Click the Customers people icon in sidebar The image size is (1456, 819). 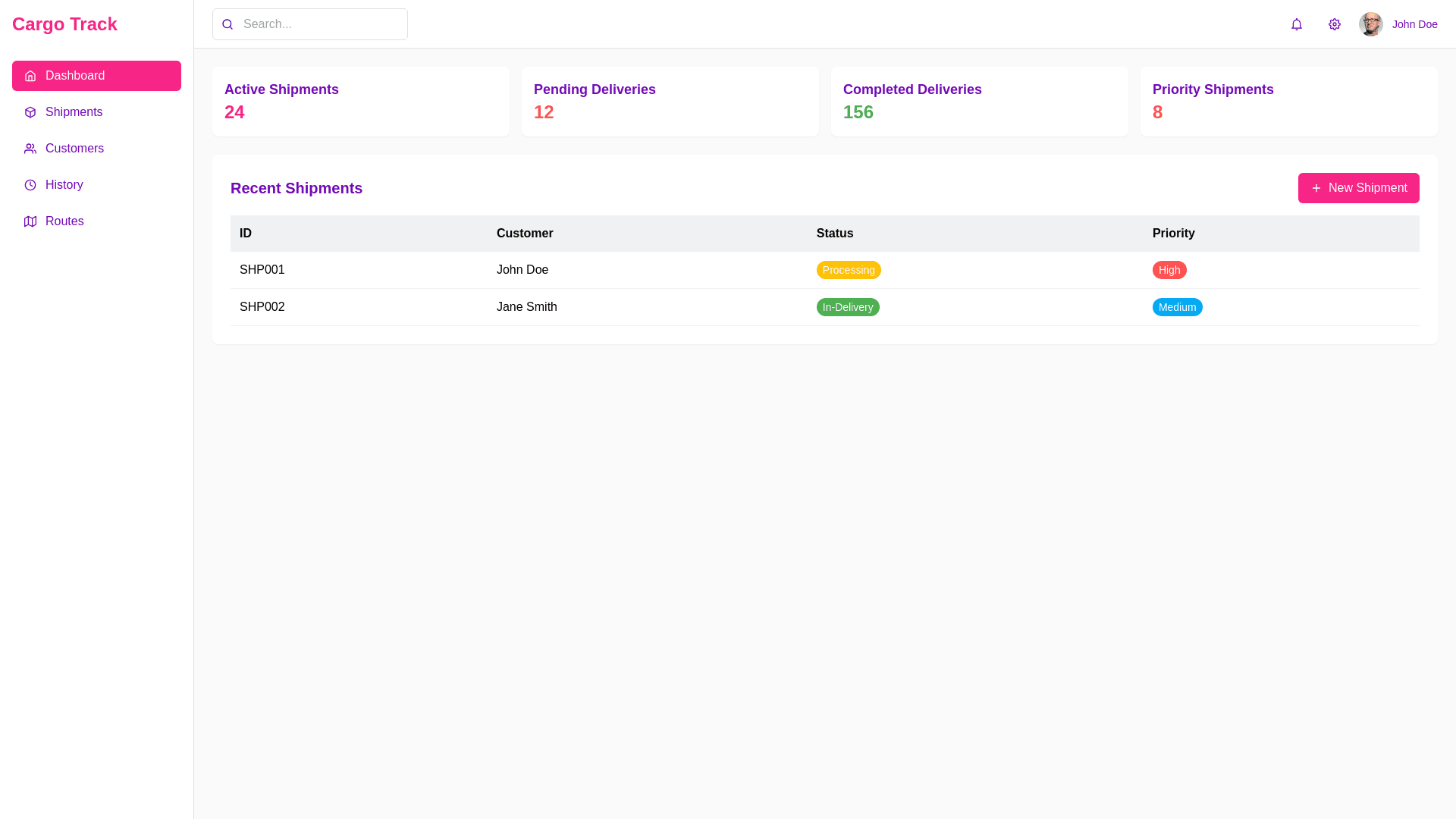(30, 149)
